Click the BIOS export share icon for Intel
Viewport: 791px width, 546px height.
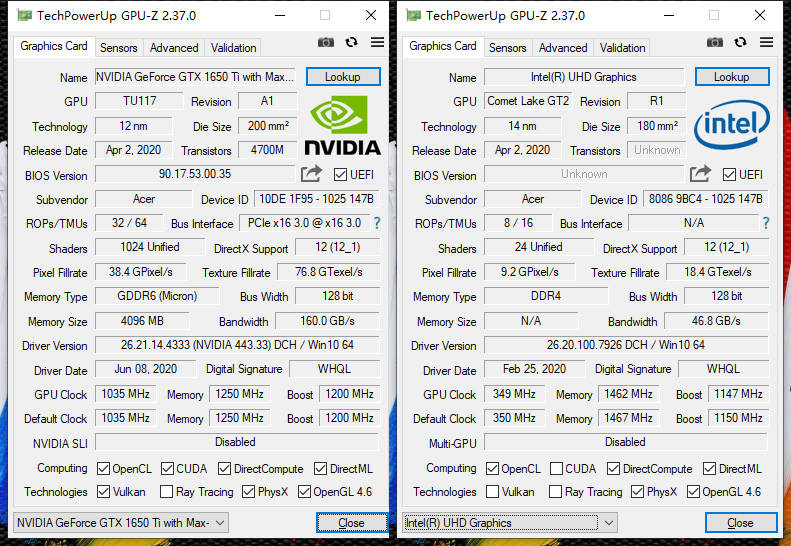tap(700, 174)
